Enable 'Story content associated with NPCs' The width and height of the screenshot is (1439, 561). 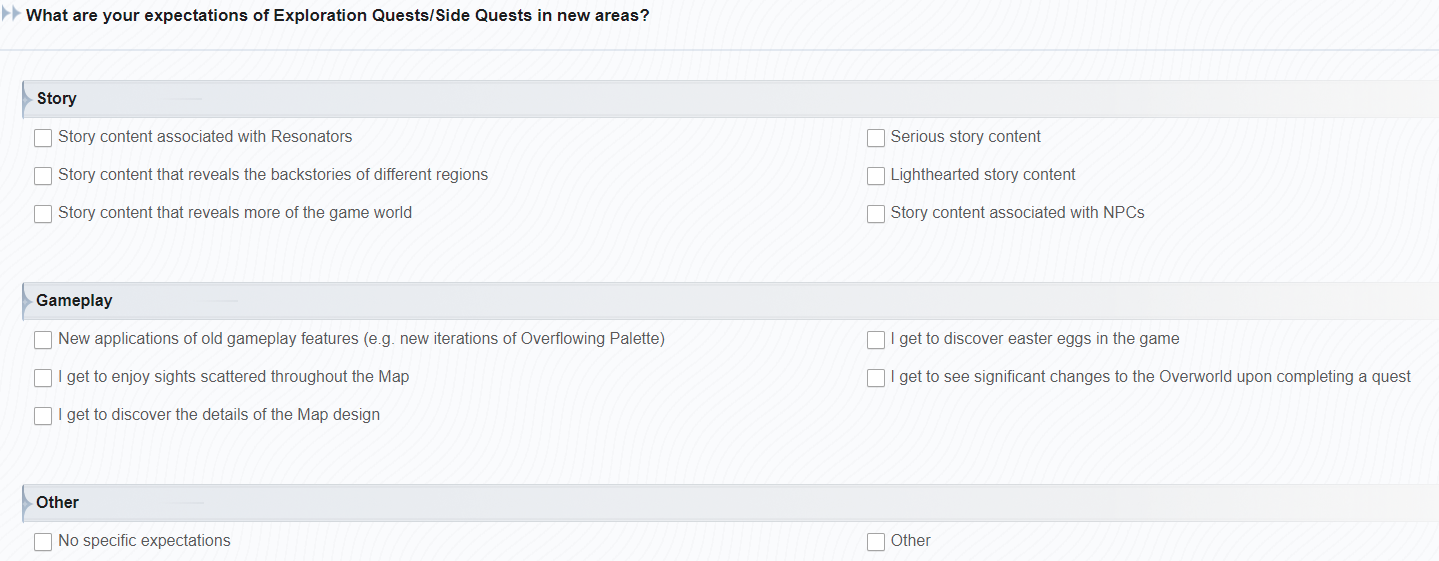coord(876,214)
